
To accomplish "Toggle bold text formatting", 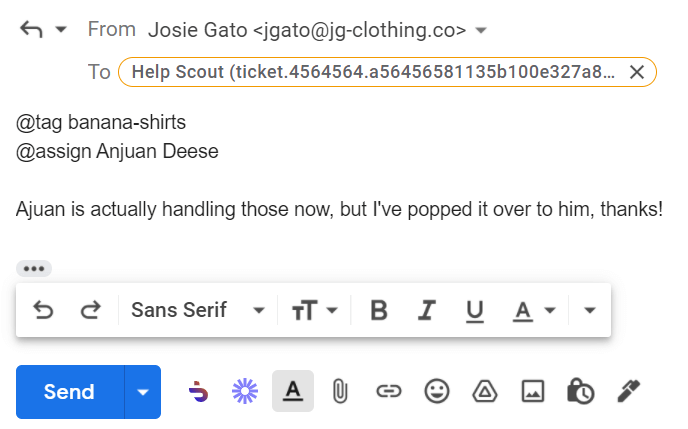I will point(379,311).
